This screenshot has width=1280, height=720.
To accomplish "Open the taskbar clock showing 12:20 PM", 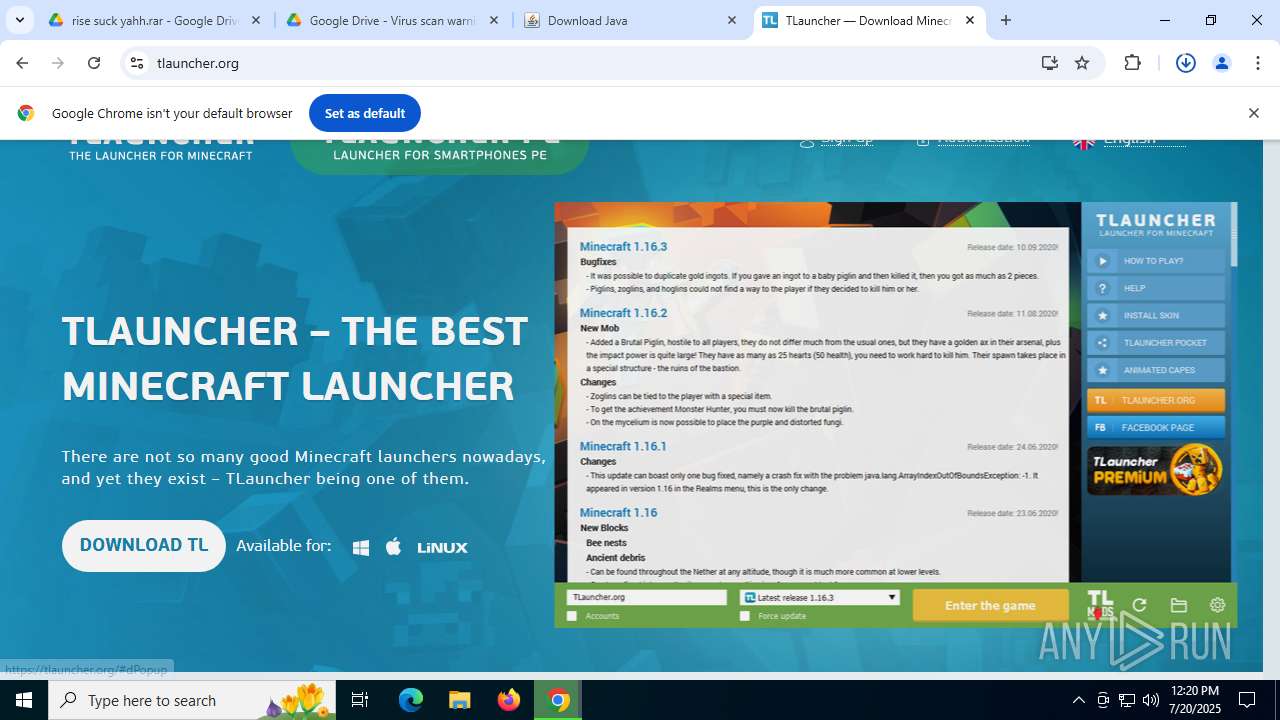I will pyautogui.click(x=1193, y=700).
